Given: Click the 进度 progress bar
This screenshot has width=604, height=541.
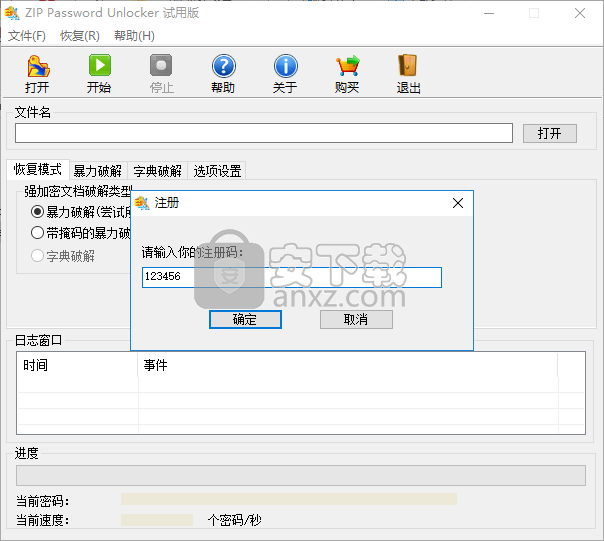Looking at the screenshot, I should click(301, 475).
